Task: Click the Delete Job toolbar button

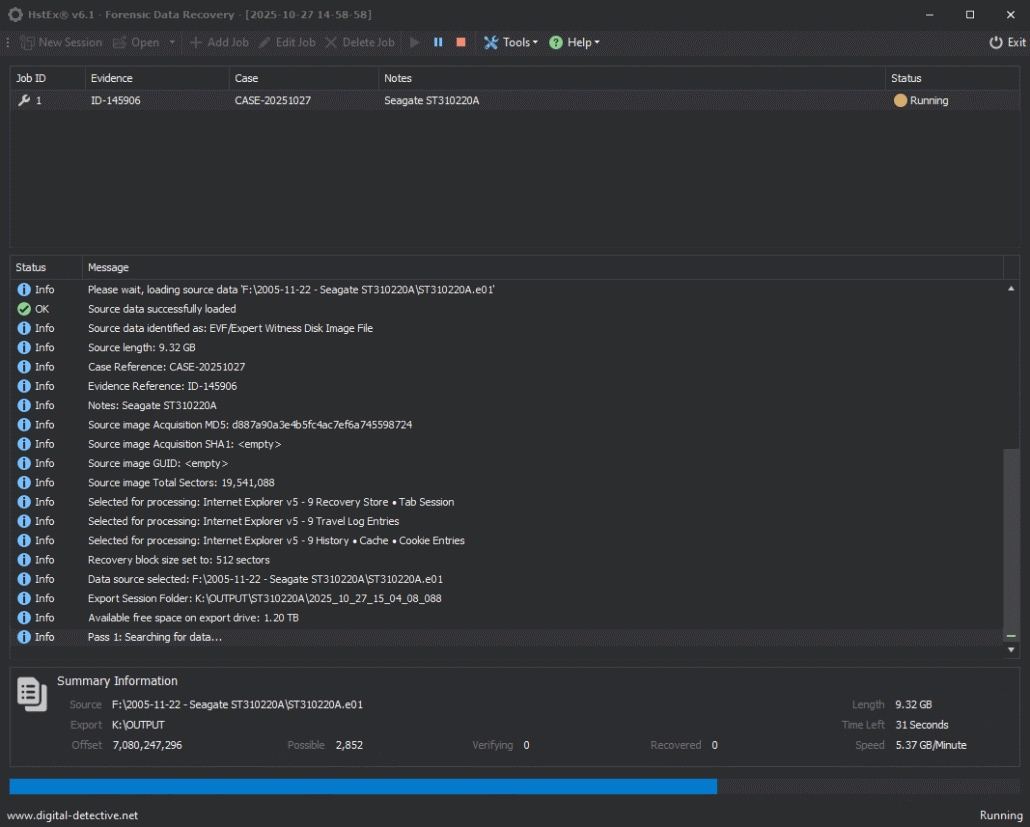Action: click(360, 42)
